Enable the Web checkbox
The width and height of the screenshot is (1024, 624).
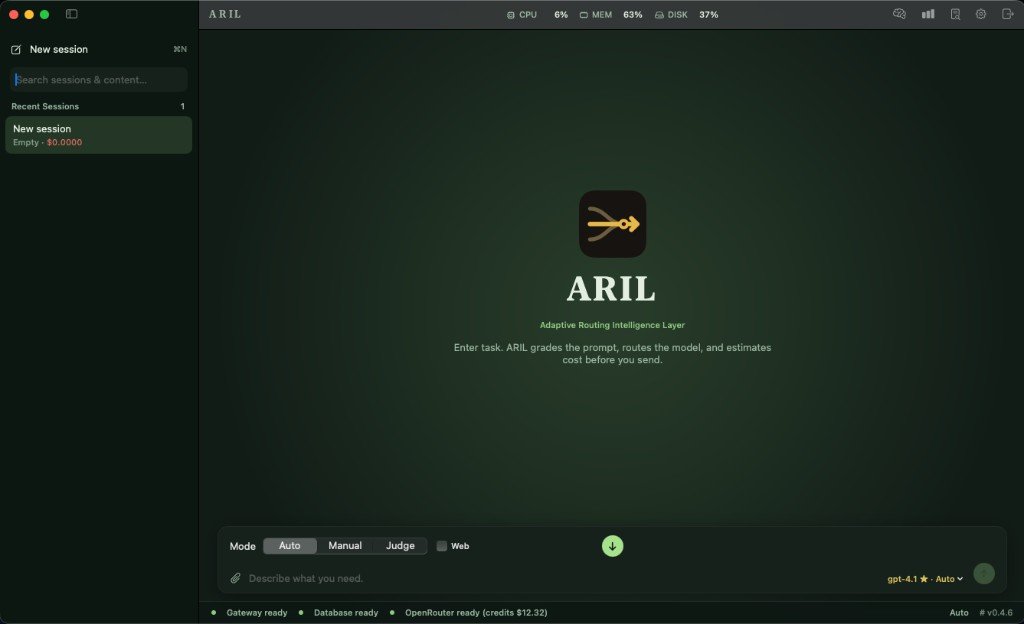441,546
